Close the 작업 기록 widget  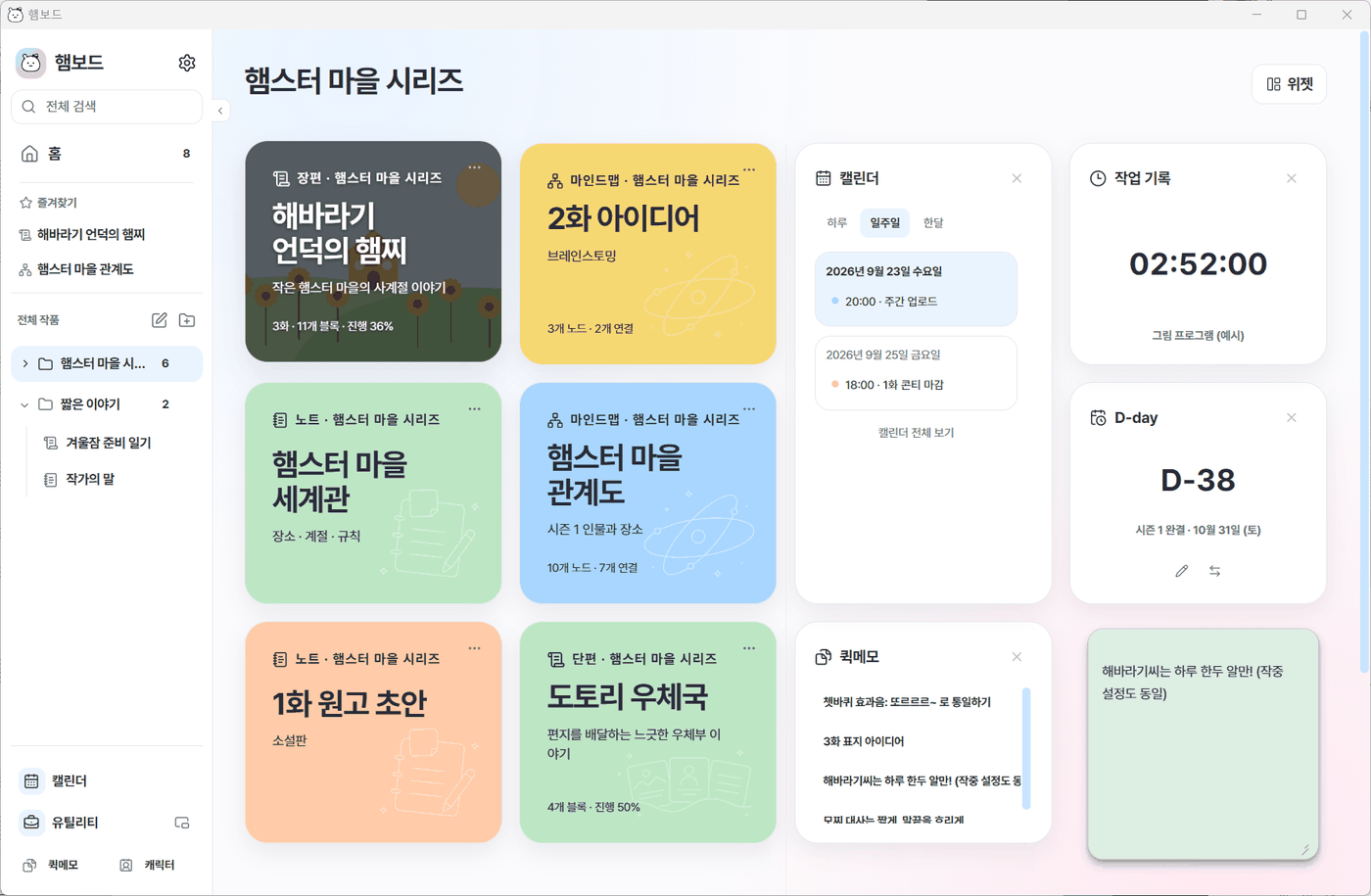pyautogui.click(x=1292, y=178)
